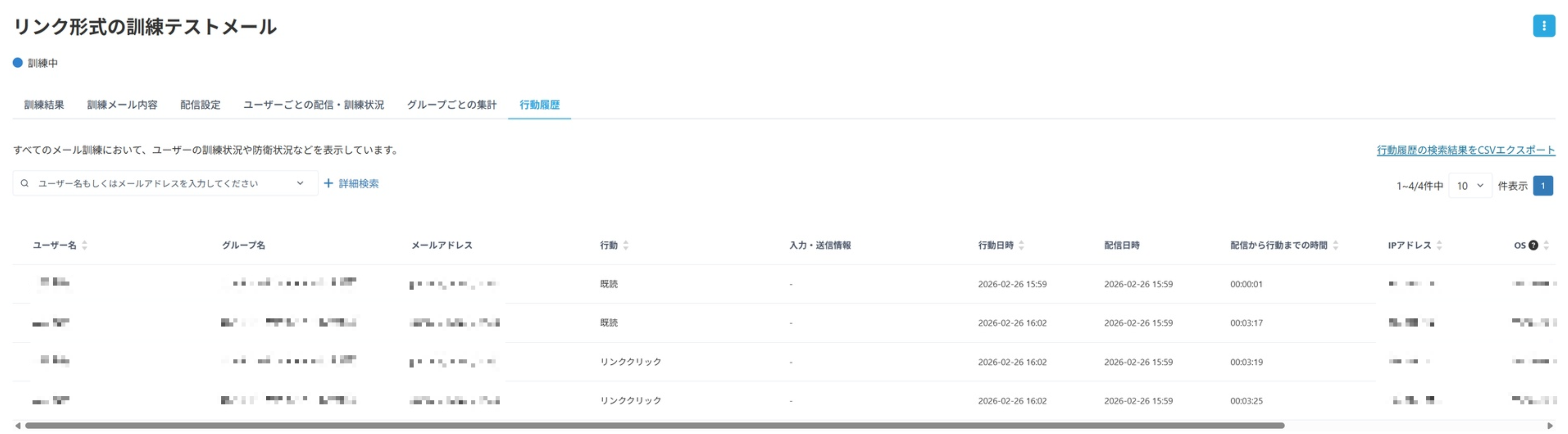The height and width of the screenshot is (434, 1568).
Task: Click the CSVエクスポート link
Action: pos(1465,150)
